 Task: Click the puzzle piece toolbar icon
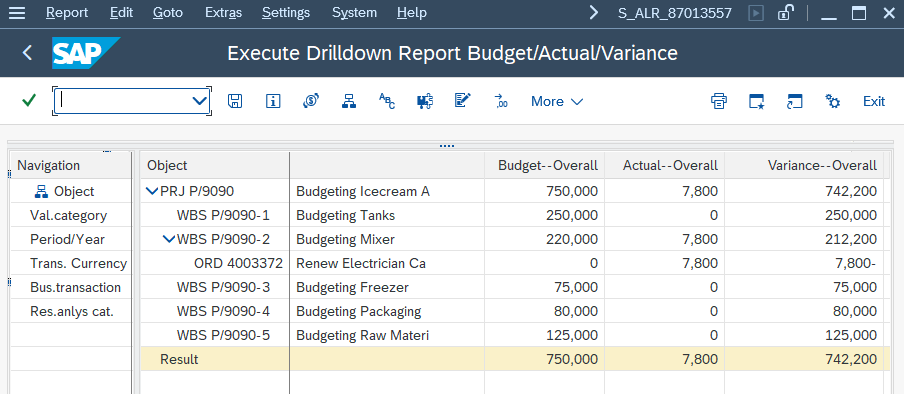tap(425, 101)
